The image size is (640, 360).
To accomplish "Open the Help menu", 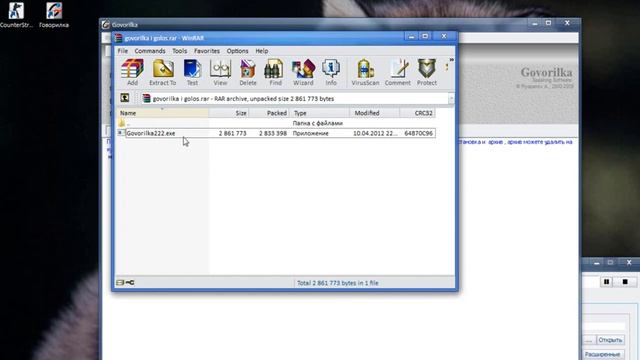I will click(262, 51).
